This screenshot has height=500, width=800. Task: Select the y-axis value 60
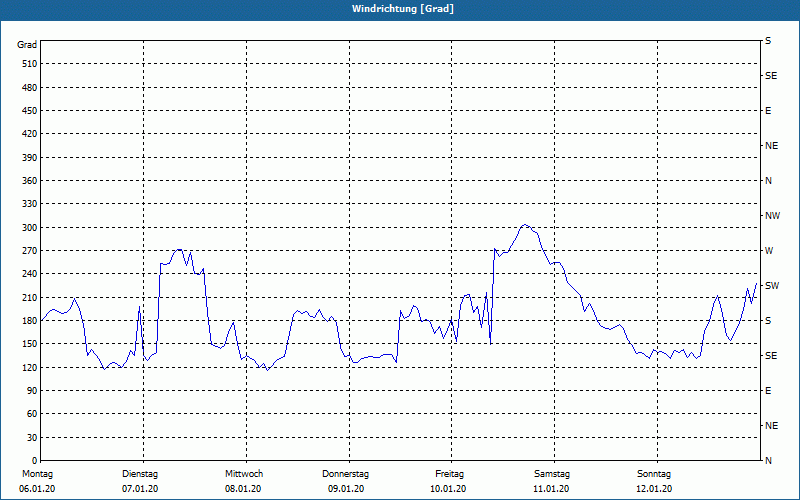[x=32, y=414]
